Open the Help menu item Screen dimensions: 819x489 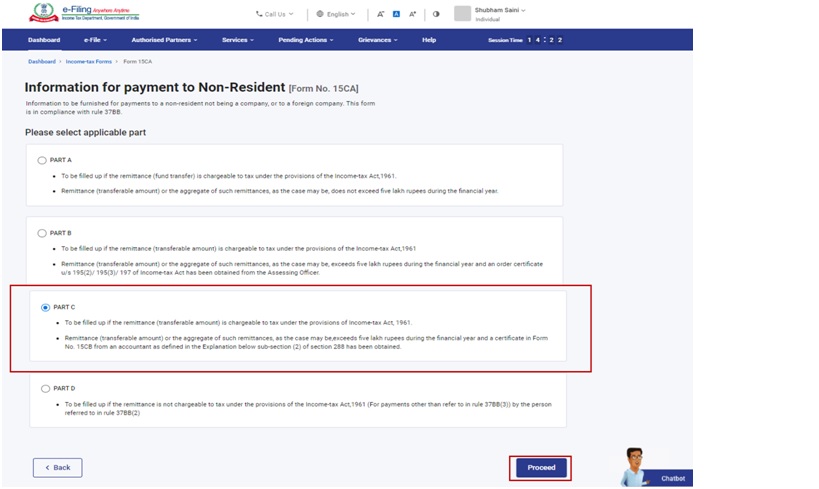tap(429, 40)
